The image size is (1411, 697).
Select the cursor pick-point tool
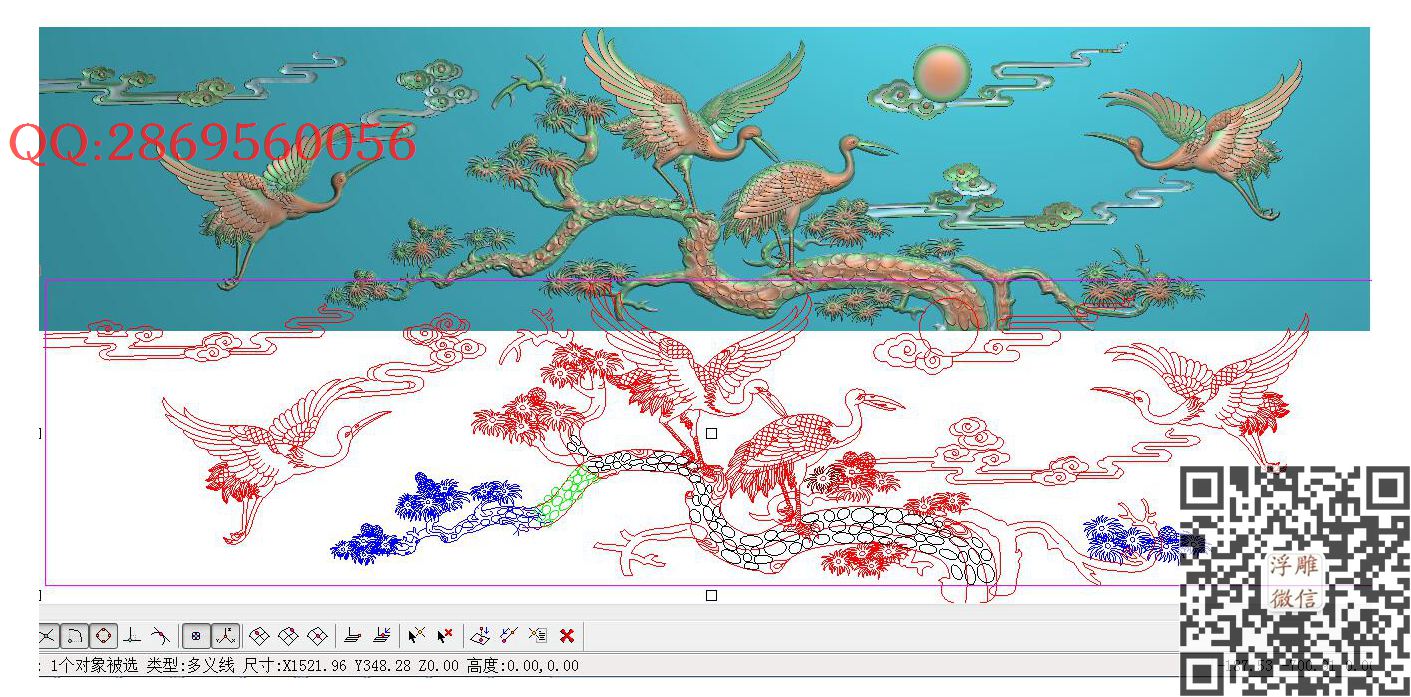pyautogui.click(x=417, y=636)
